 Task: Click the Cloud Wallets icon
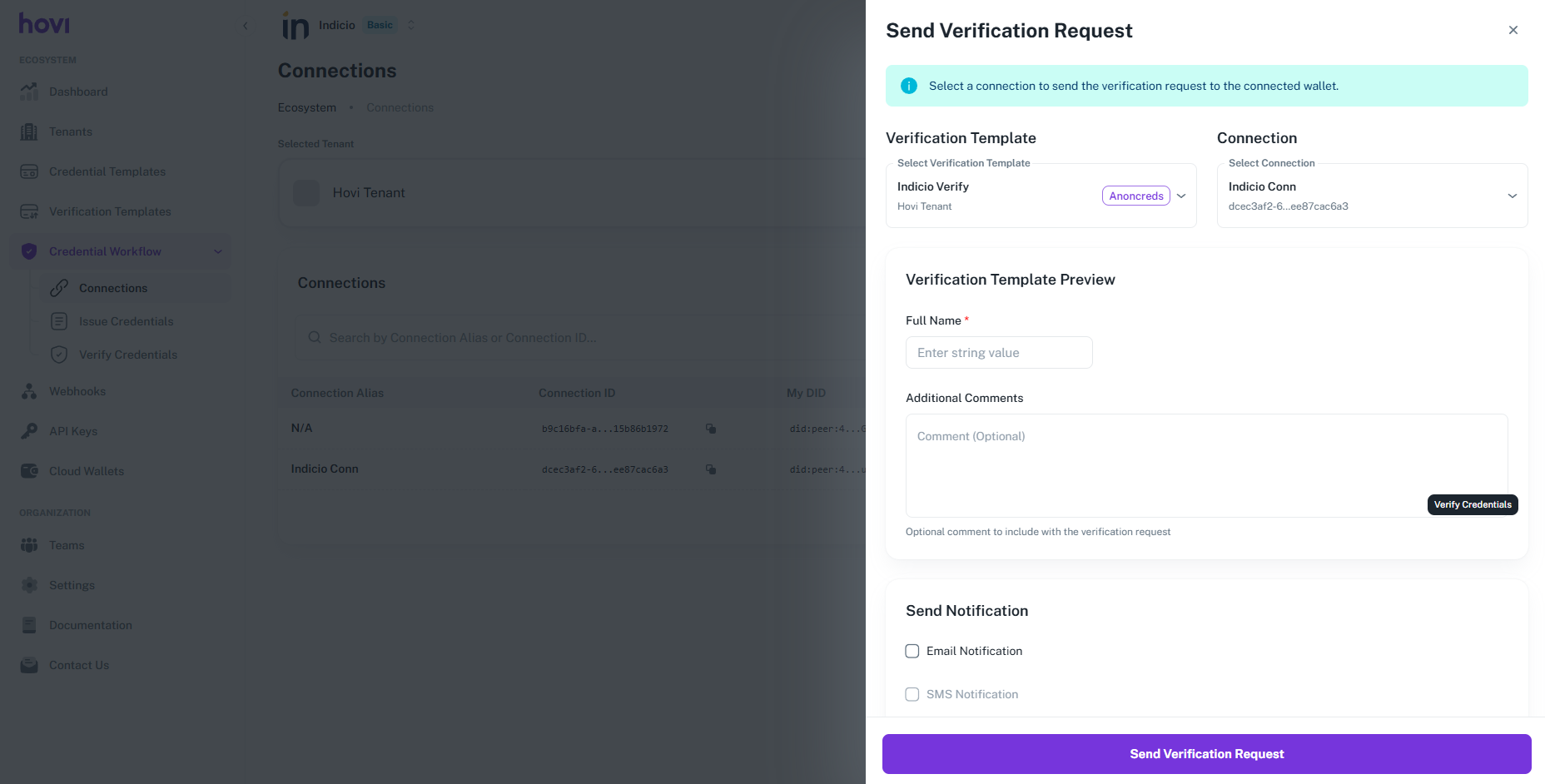pos(29,471)
